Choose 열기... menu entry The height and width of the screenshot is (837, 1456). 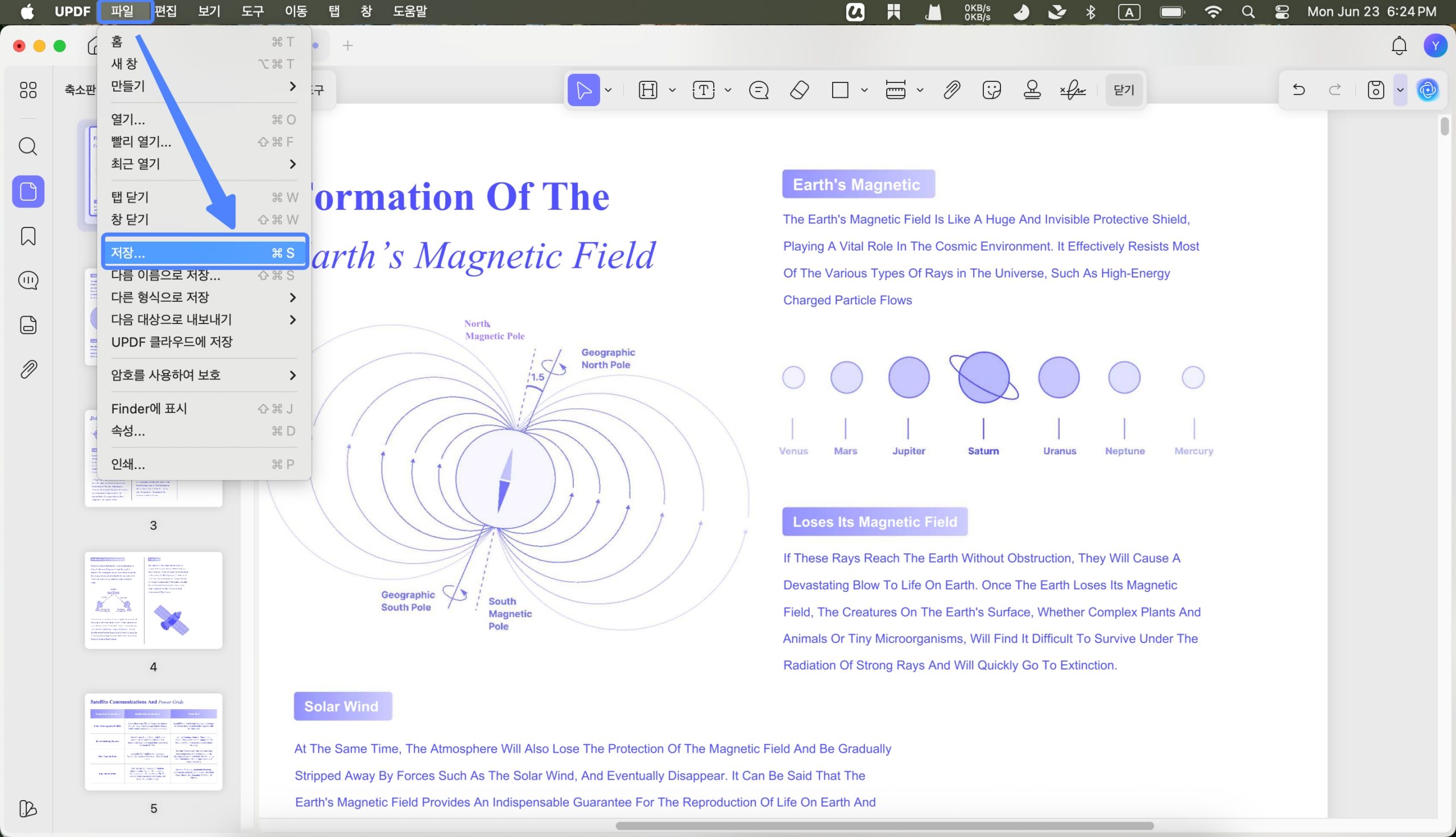pyautogui.click(x=204, y=119)
